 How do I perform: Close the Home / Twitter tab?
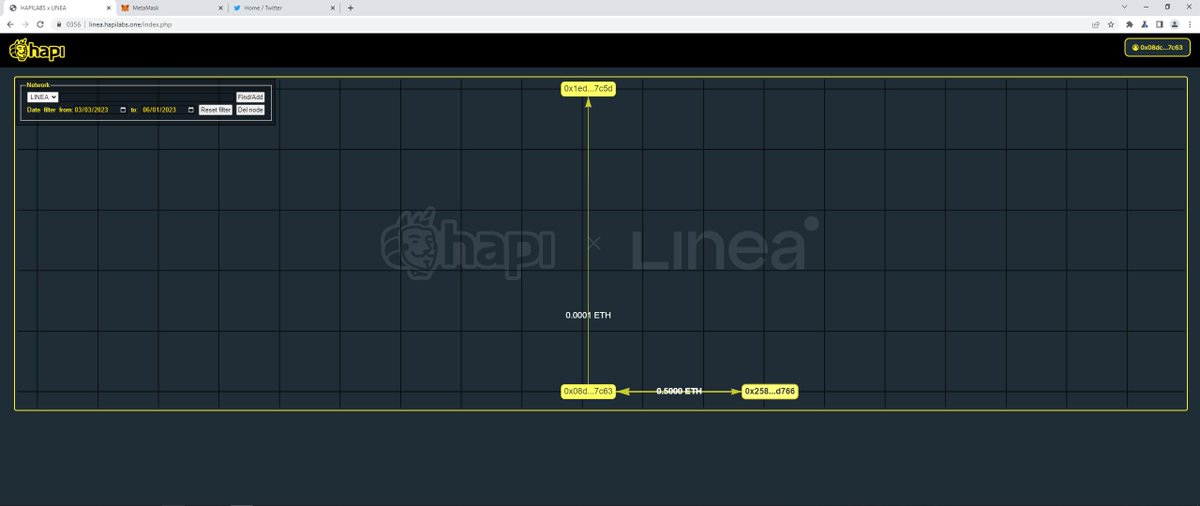point(331,7)
